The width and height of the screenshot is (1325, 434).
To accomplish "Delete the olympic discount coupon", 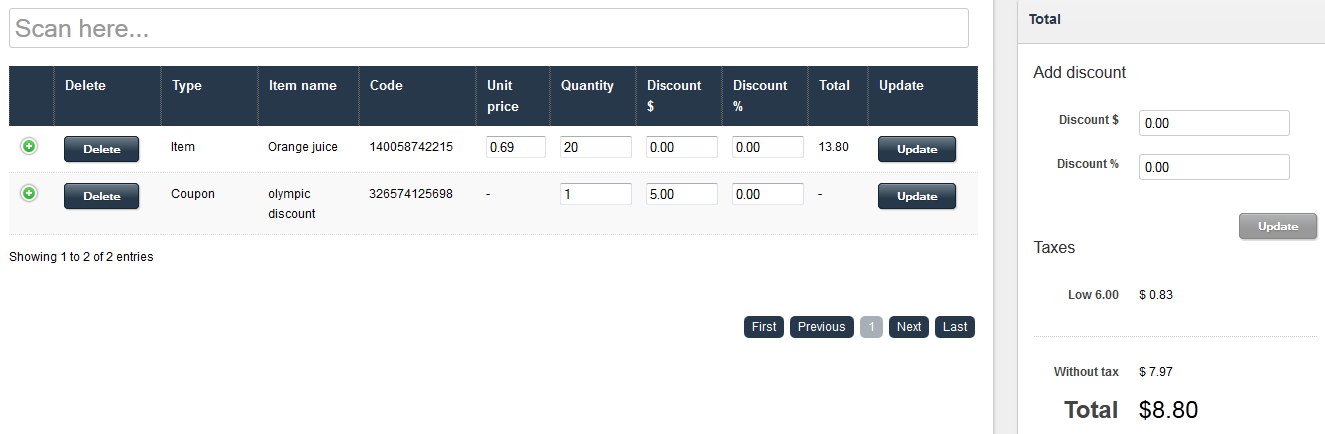I will pyautogui.click(x=101, y=196).
